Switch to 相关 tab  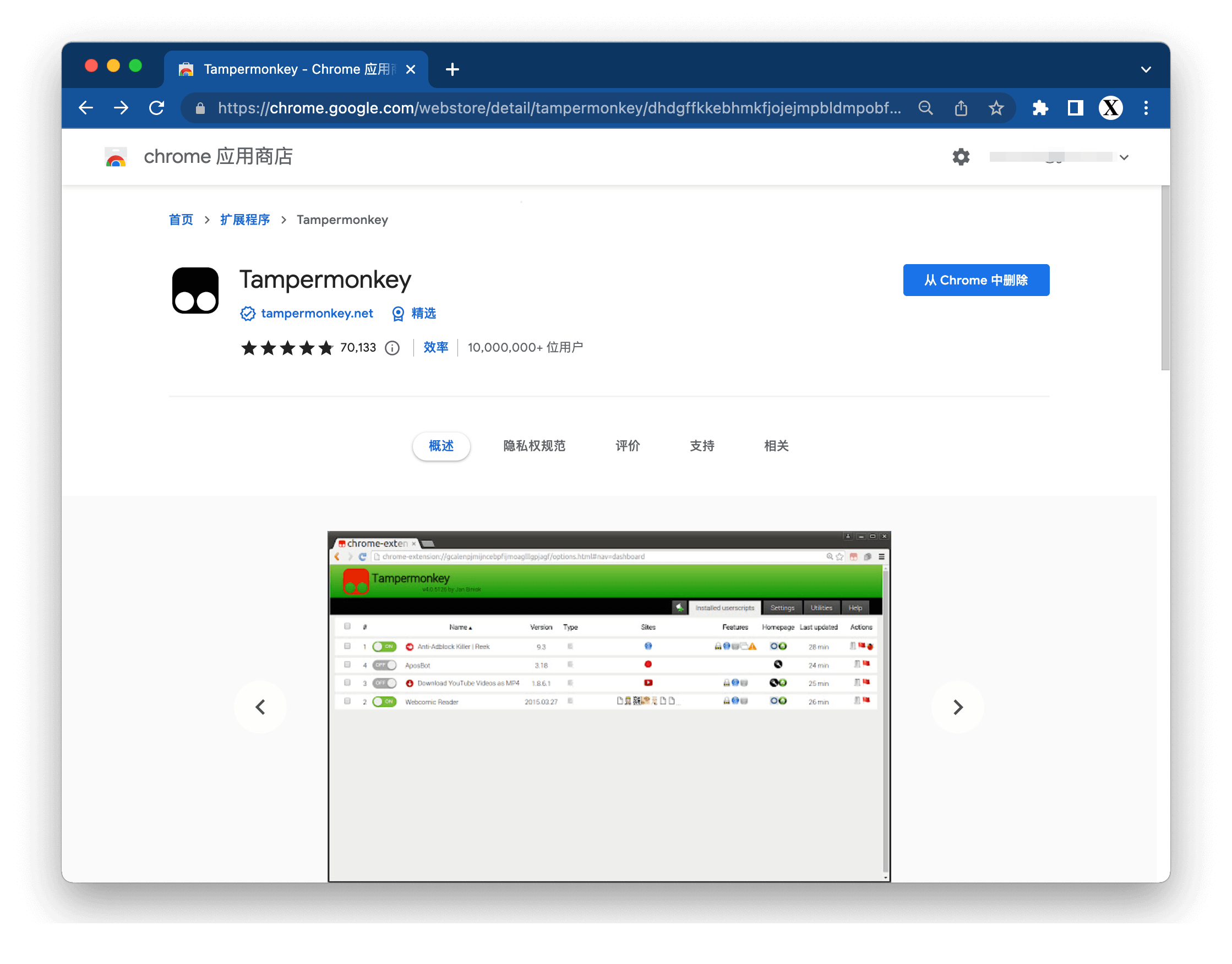click(775, 446)
